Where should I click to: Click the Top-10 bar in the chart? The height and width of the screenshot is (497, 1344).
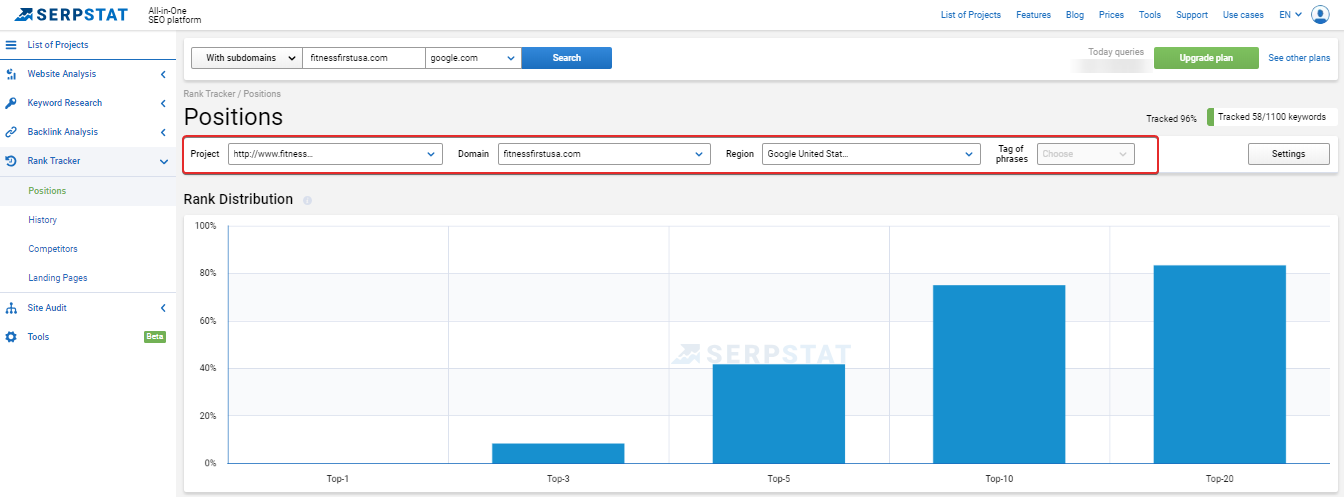click(999, 374)
